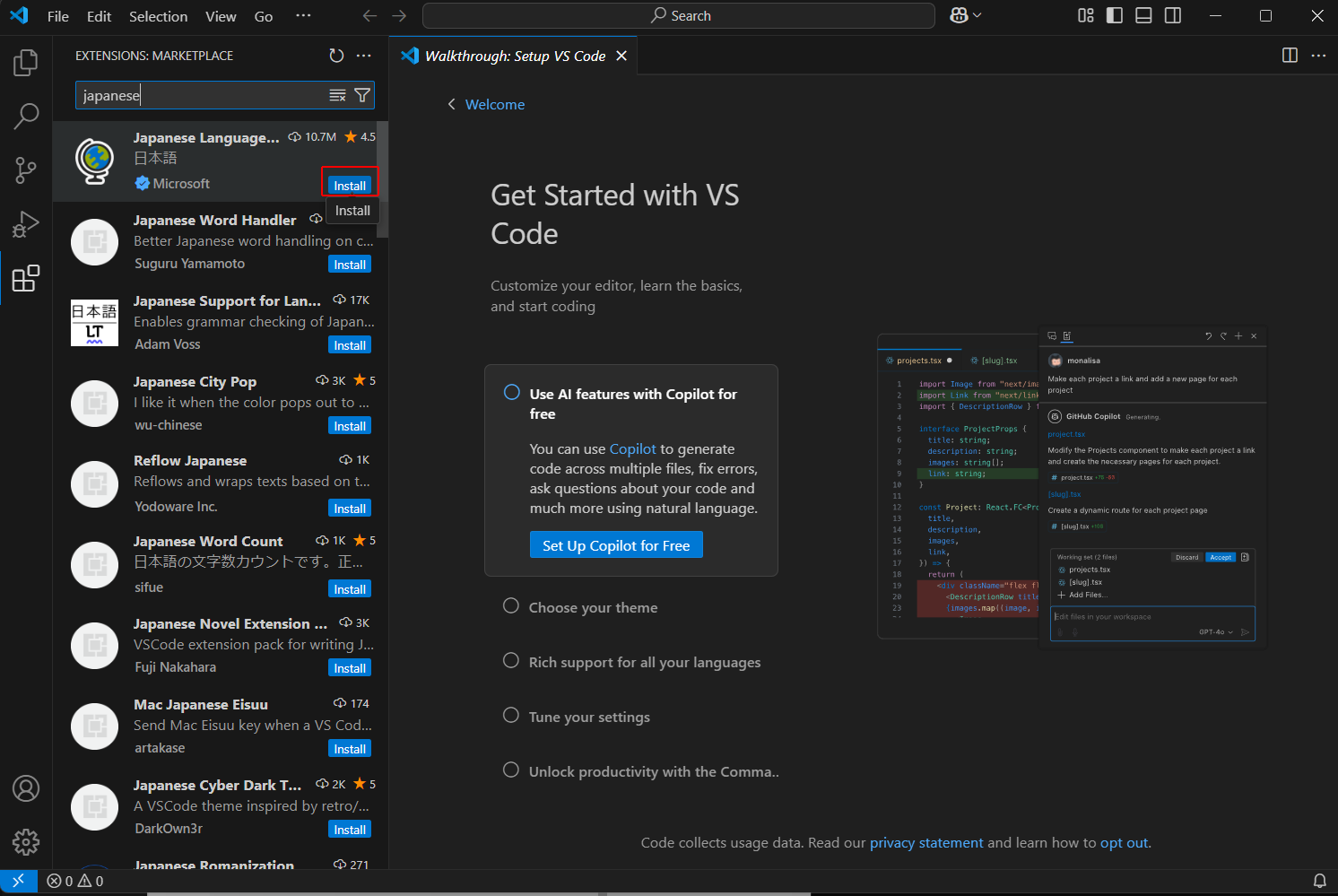This screenshot has width=1338, height=896.
Task: Open the Explorer view in activity bar
Action: (x=26, y=63)
